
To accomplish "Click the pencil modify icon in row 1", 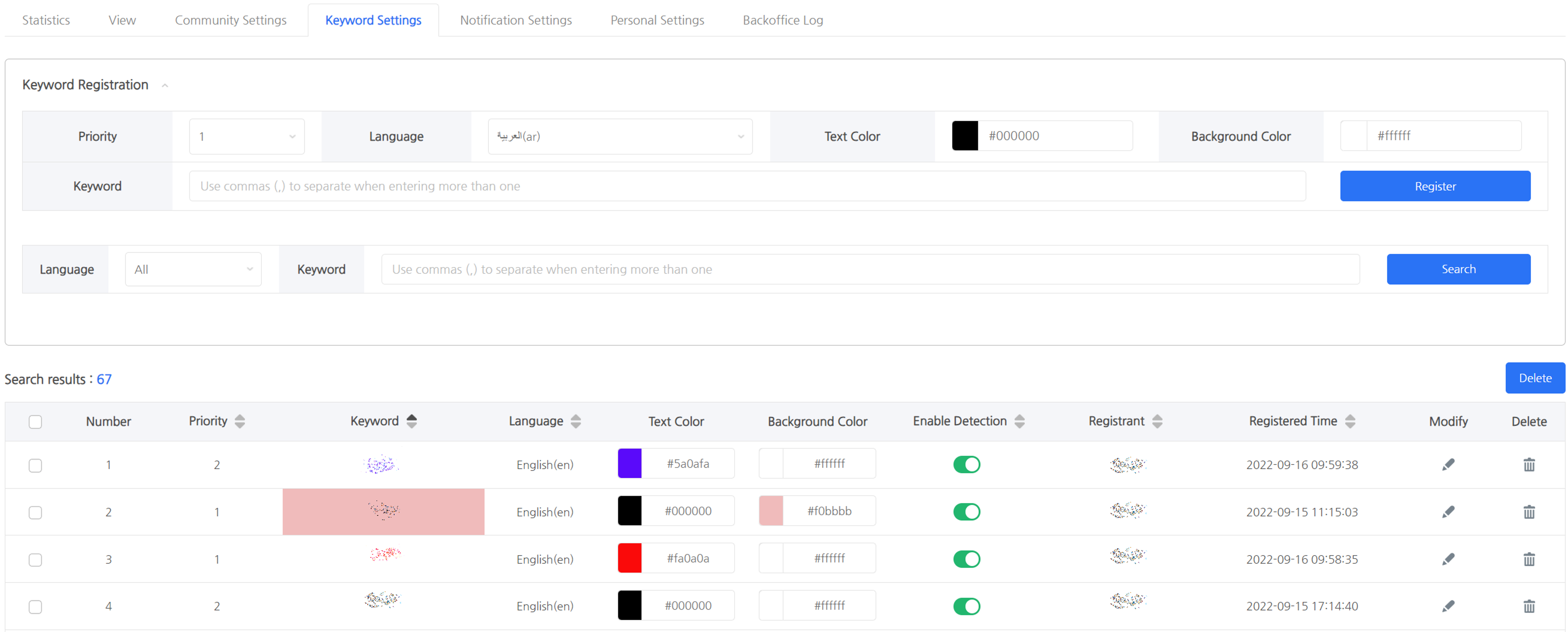I will 1448,464.
